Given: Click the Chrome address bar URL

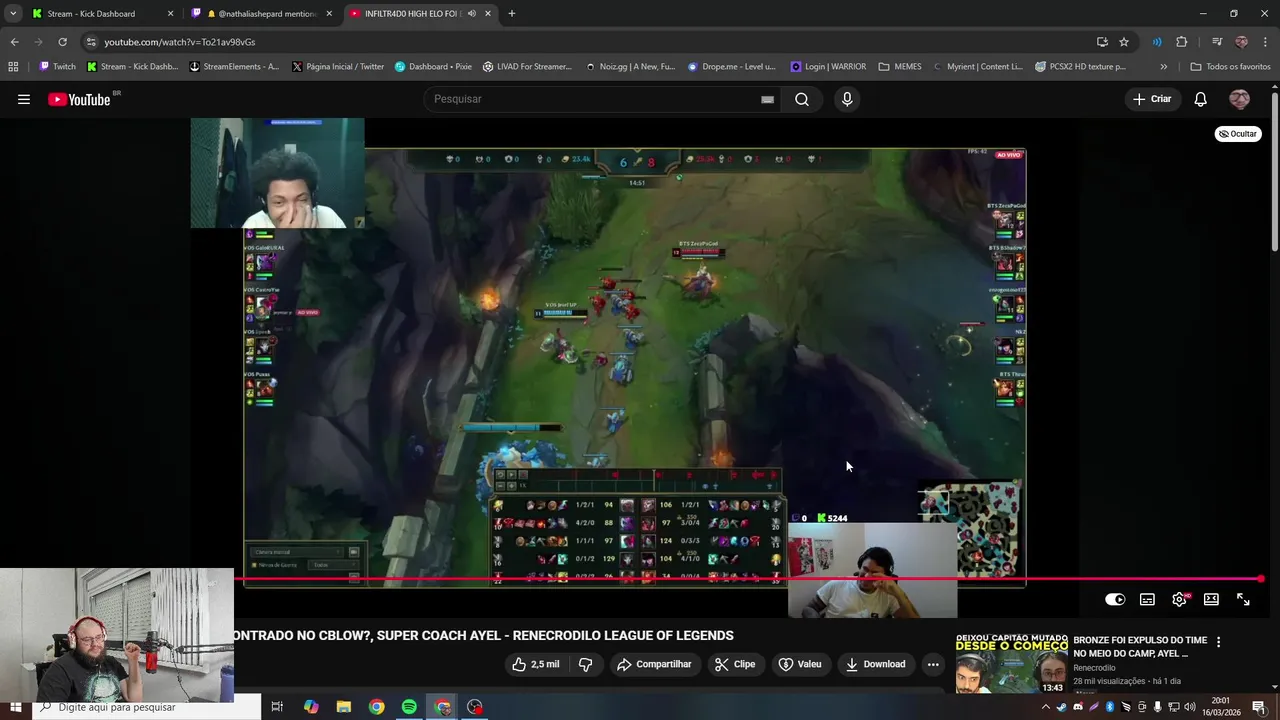Looking at the screenshot, I should coord(180,42).
